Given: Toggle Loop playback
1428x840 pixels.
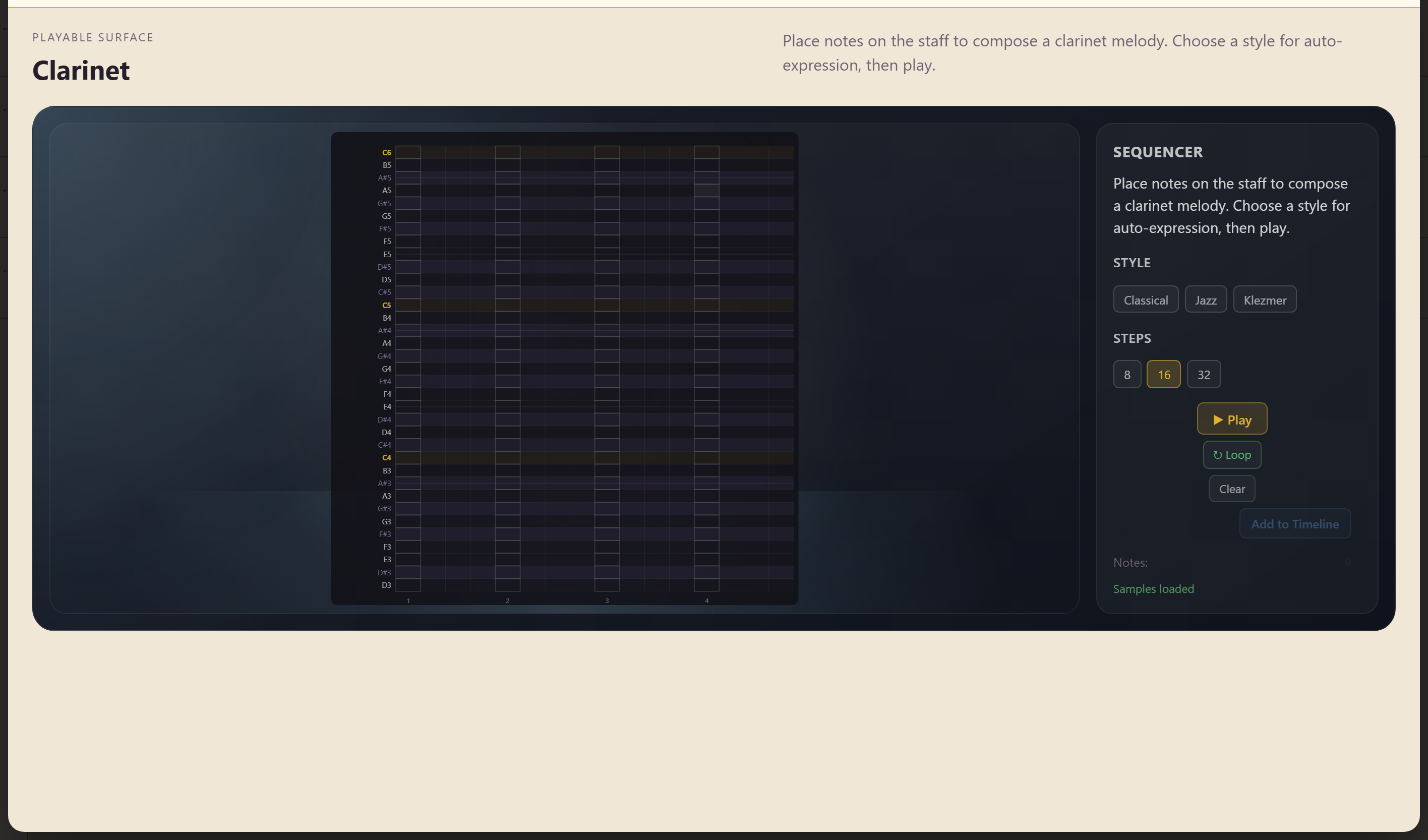Looking at the screenshot, I should point(1232,455).
